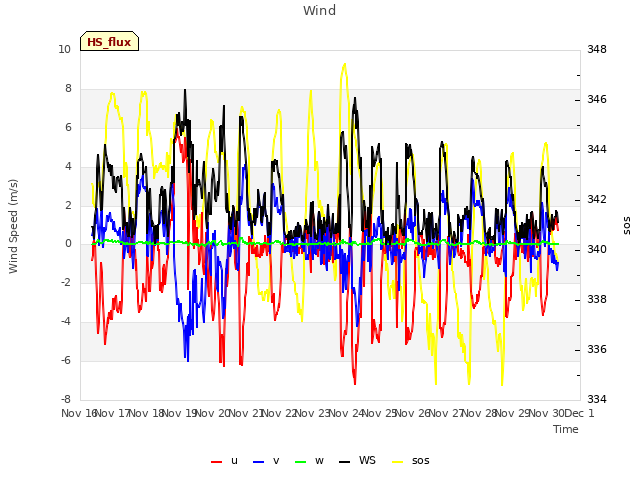Click the 'sos' right axis title

click(627, 226)
